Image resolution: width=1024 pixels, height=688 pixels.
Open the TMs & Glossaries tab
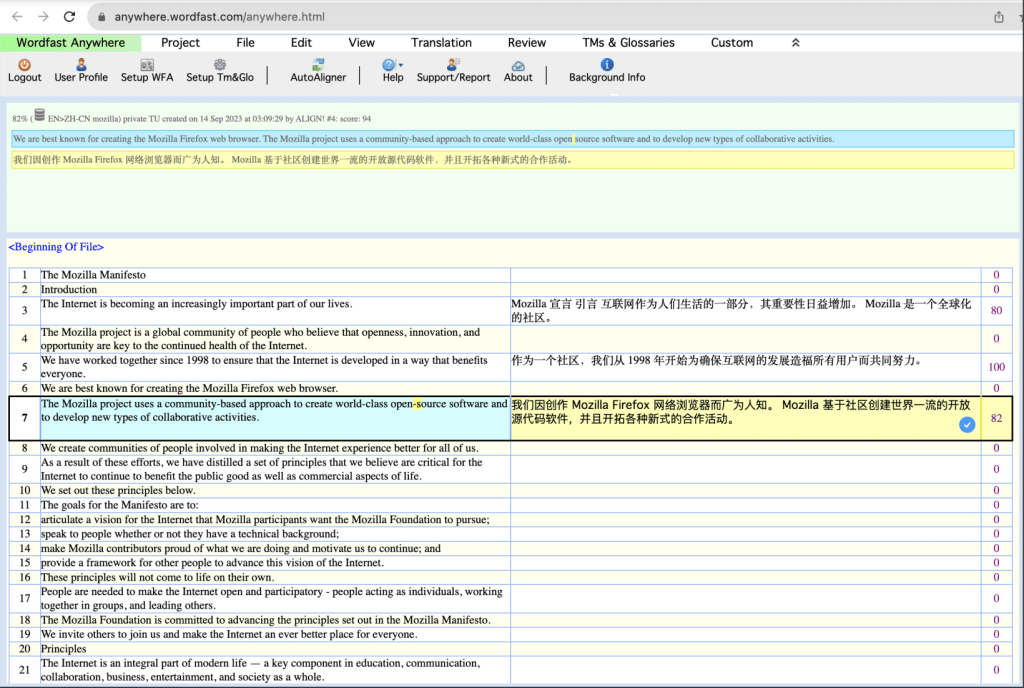(628, 43)
